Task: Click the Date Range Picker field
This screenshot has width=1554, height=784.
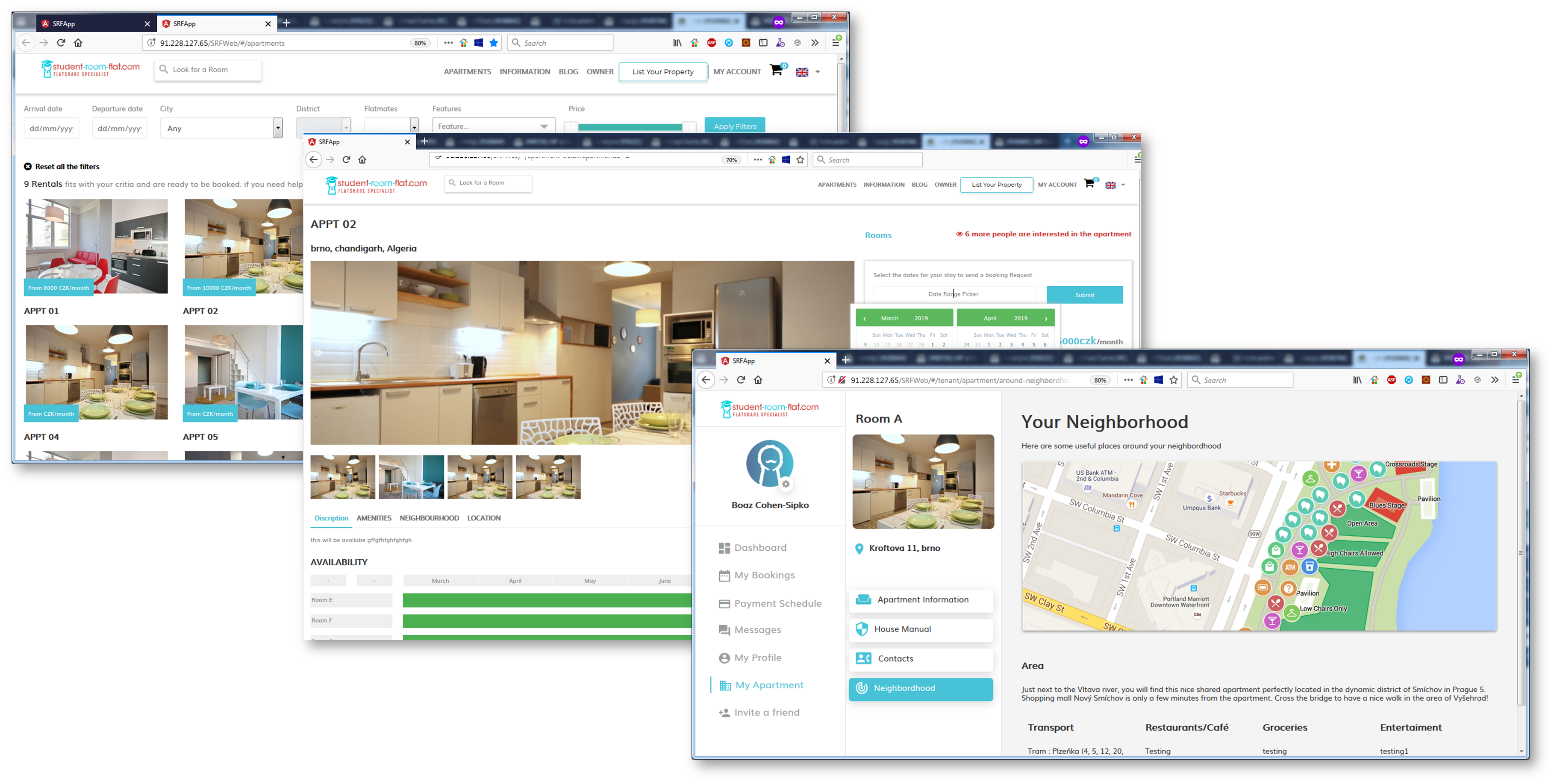Action: [x=954, y=294]
